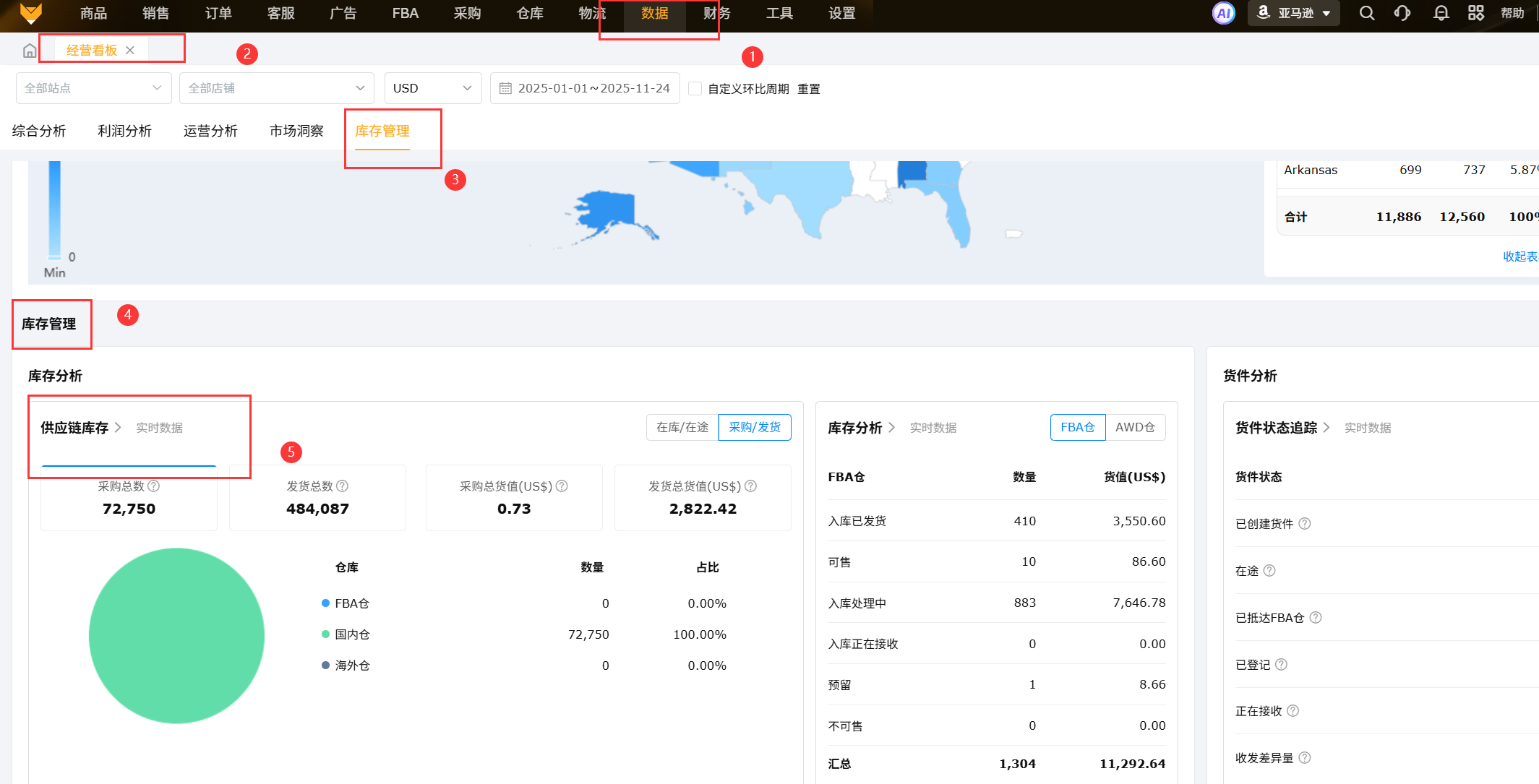Click the home icon beside the tabs

tap(30, 51)
